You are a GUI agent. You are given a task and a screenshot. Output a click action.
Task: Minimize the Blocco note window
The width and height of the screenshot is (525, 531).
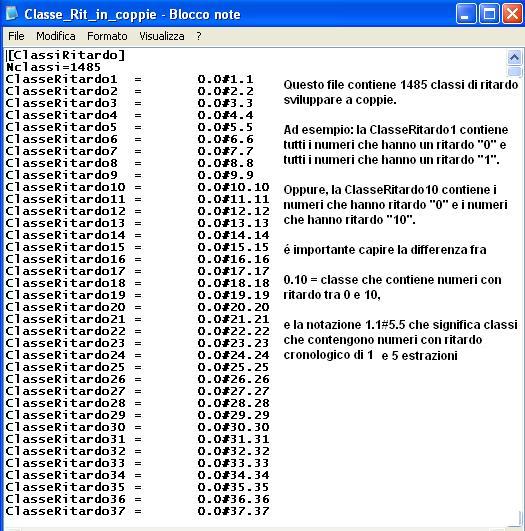point(466,14)
